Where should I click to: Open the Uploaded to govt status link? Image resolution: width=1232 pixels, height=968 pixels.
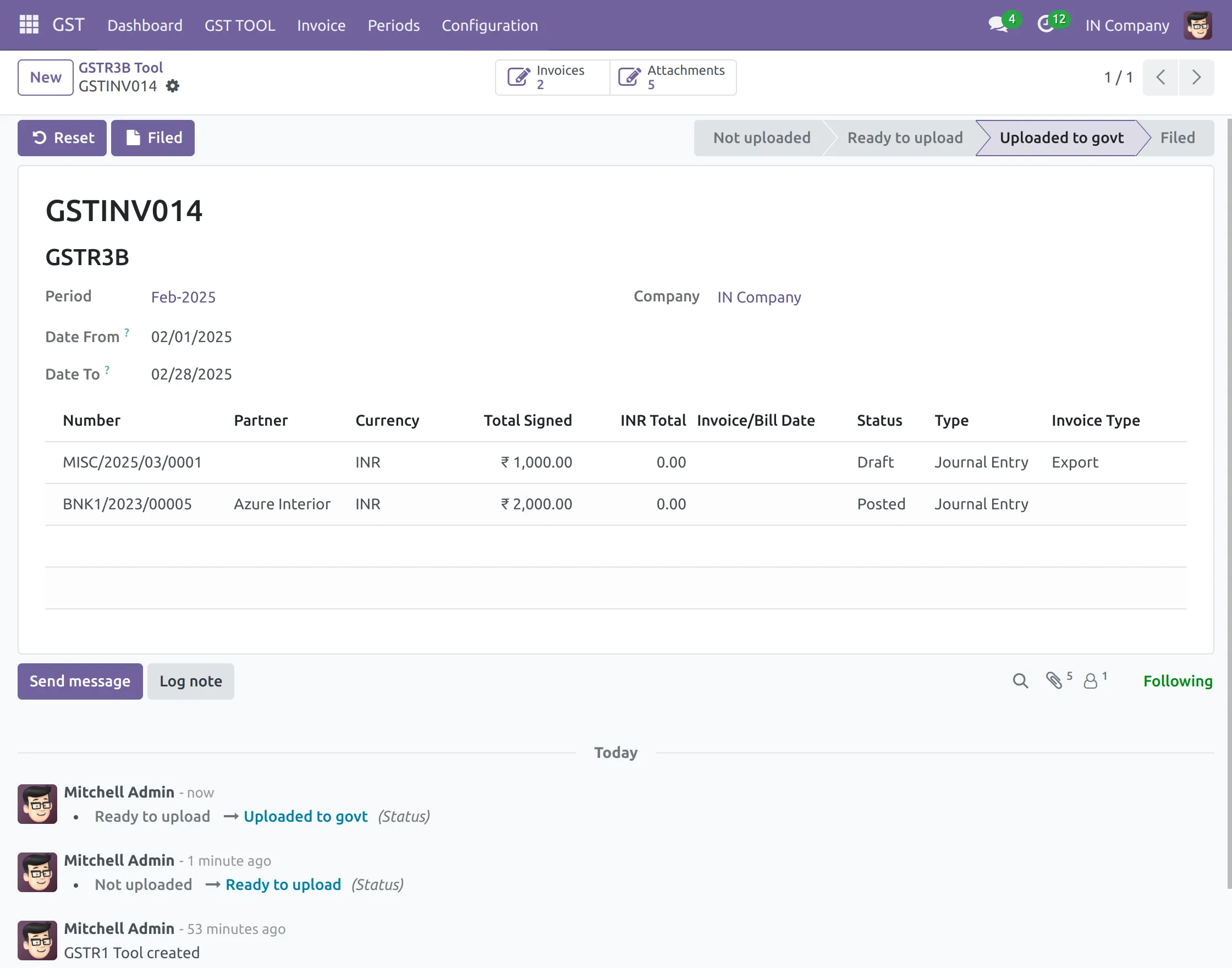coord(304,816)
